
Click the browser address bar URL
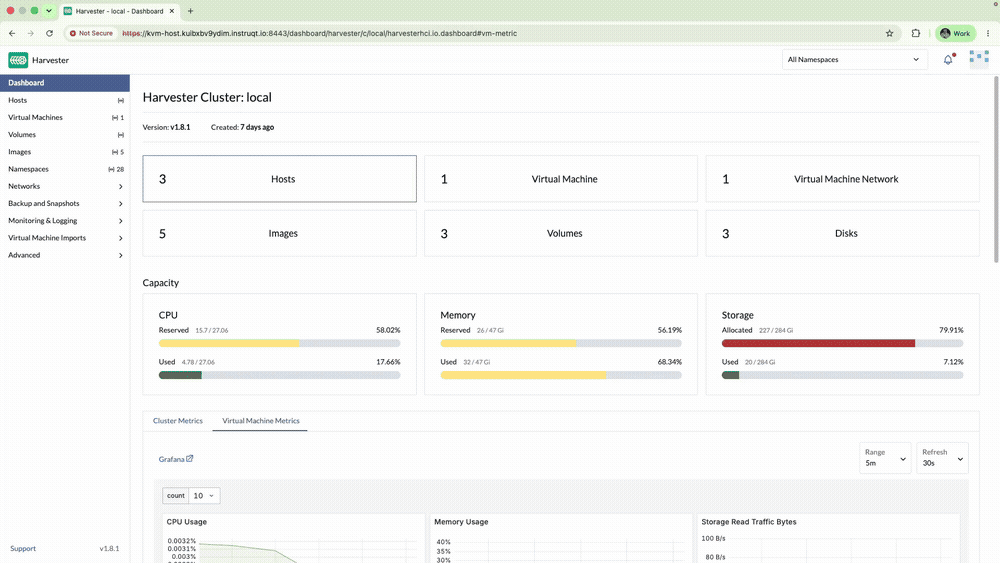point(320,33)
